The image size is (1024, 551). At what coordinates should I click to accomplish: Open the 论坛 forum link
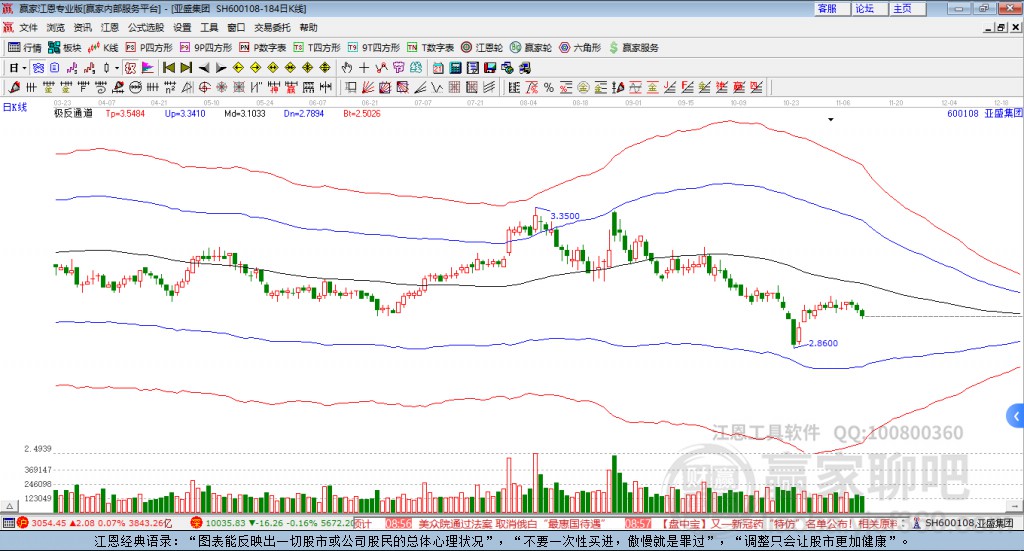[x=863, y=8]
